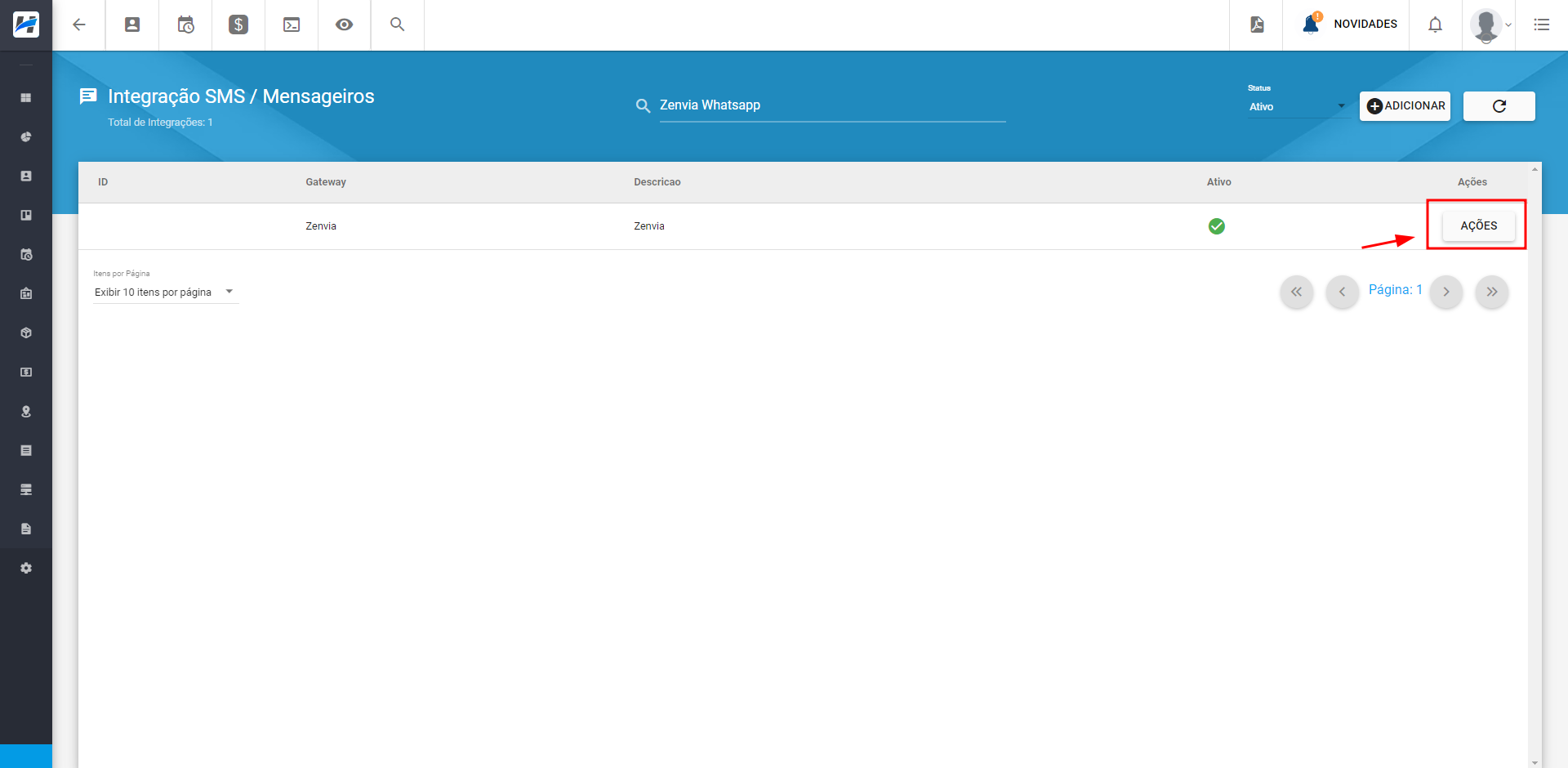Sort by Ativo column header
The width and height of the screenshot is (1568, 768).
[1219, 182]
